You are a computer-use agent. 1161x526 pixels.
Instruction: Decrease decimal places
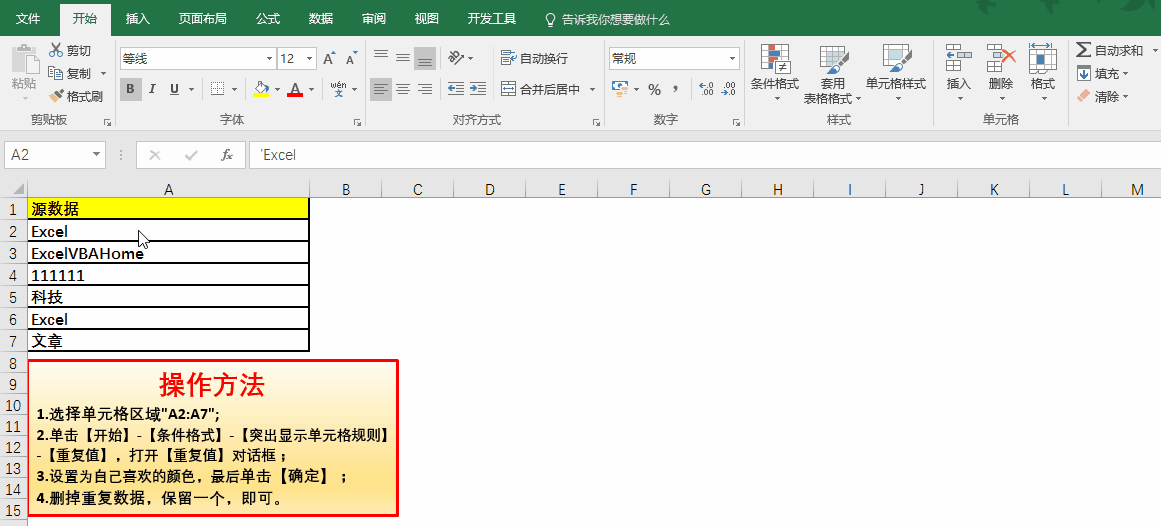coord(729,90)
